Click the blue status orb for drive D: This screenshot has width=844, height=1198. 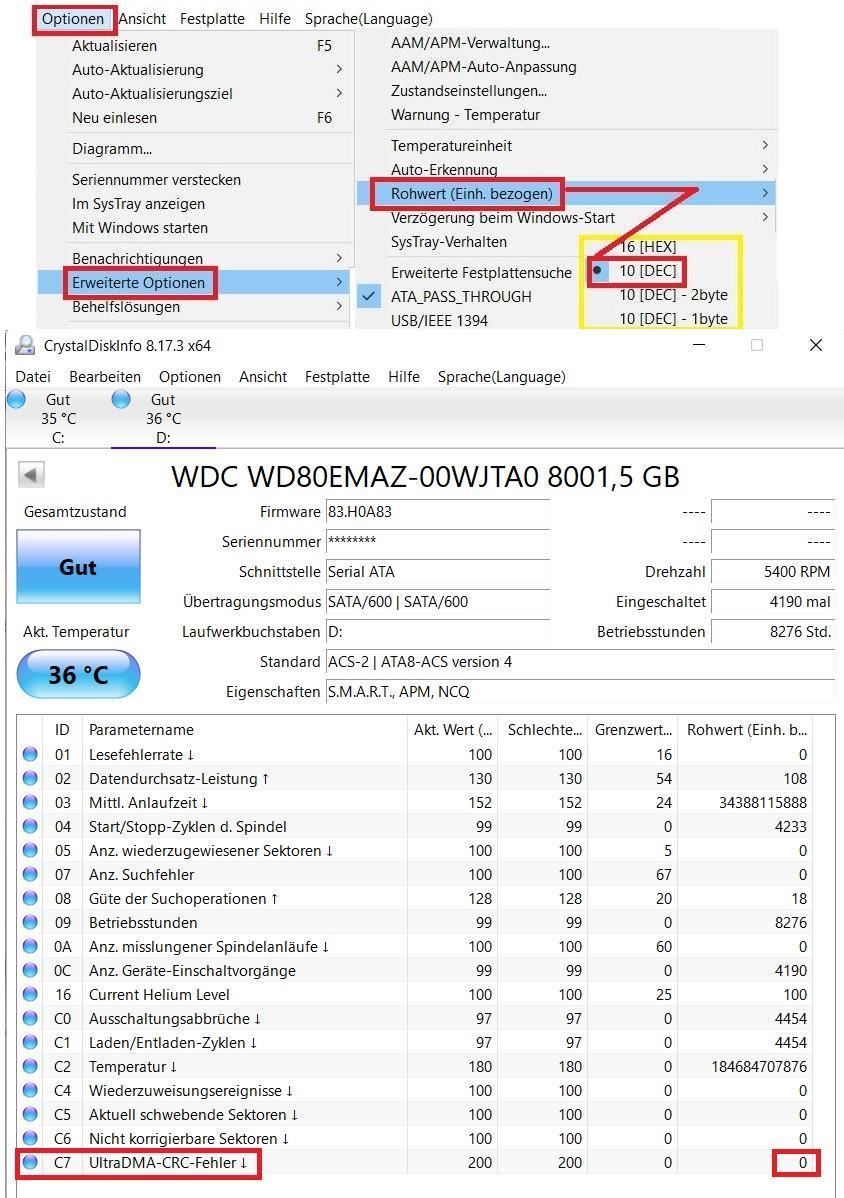coord(121,399)
